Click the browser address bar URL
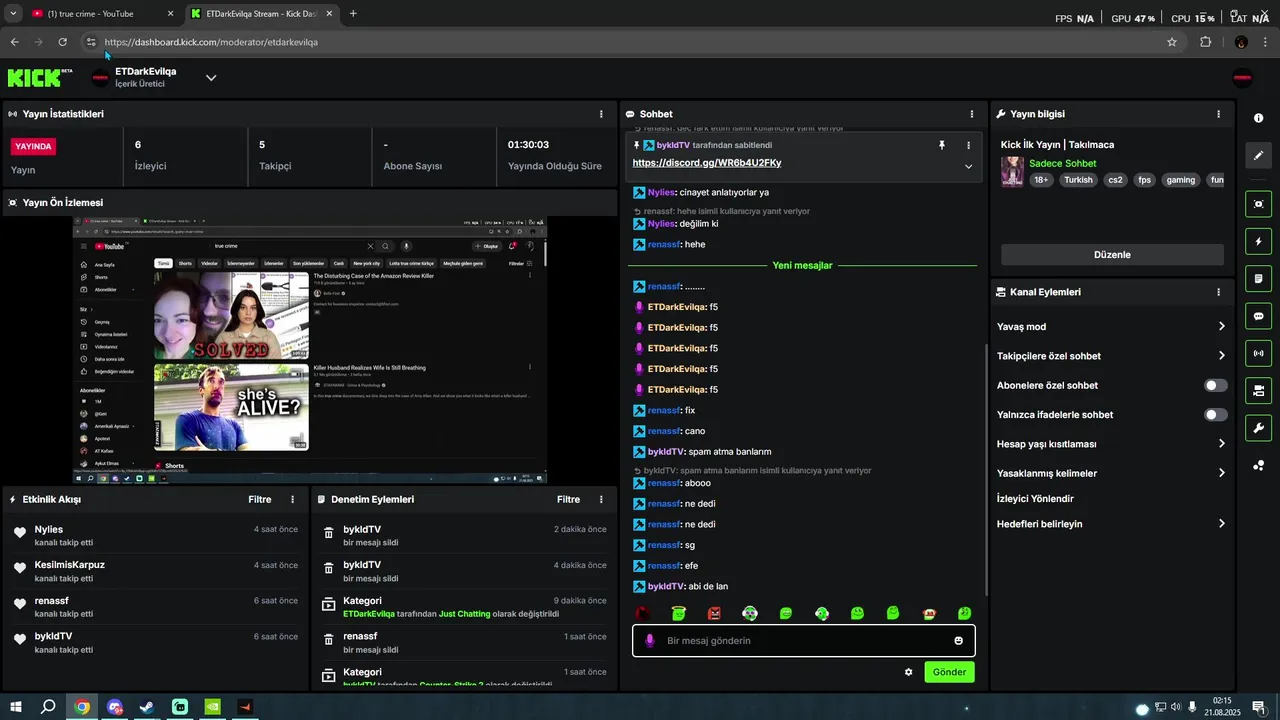Viewport: 1280px width, 720px height. tap(211, 42)
